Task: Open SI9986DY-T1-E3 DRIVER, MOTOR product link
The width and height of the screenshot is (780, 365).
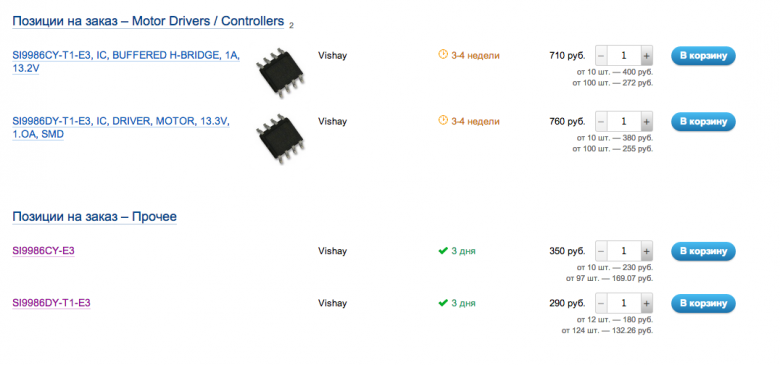Action: pyautogui.click(x=121, y=128)
